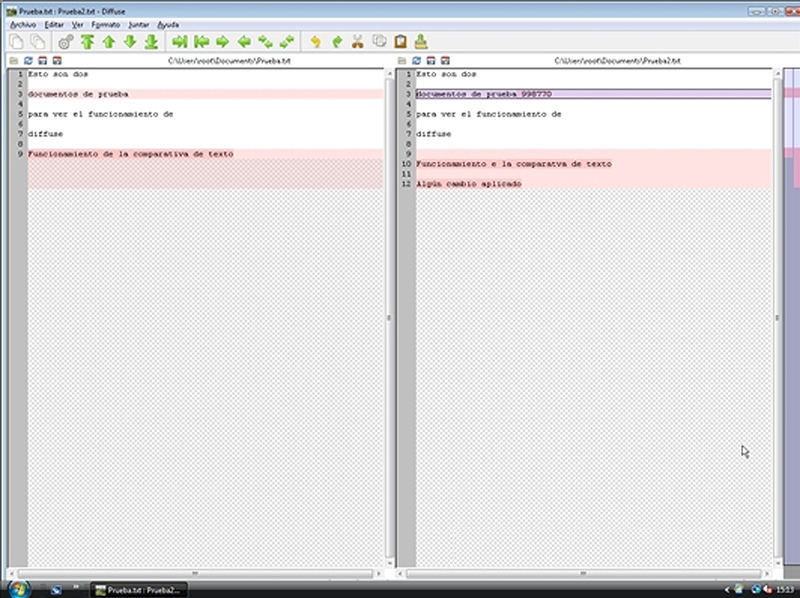Select 'documentos de prueba 998730' line
The height and width of the screenshot is (598, 800).
593,94
